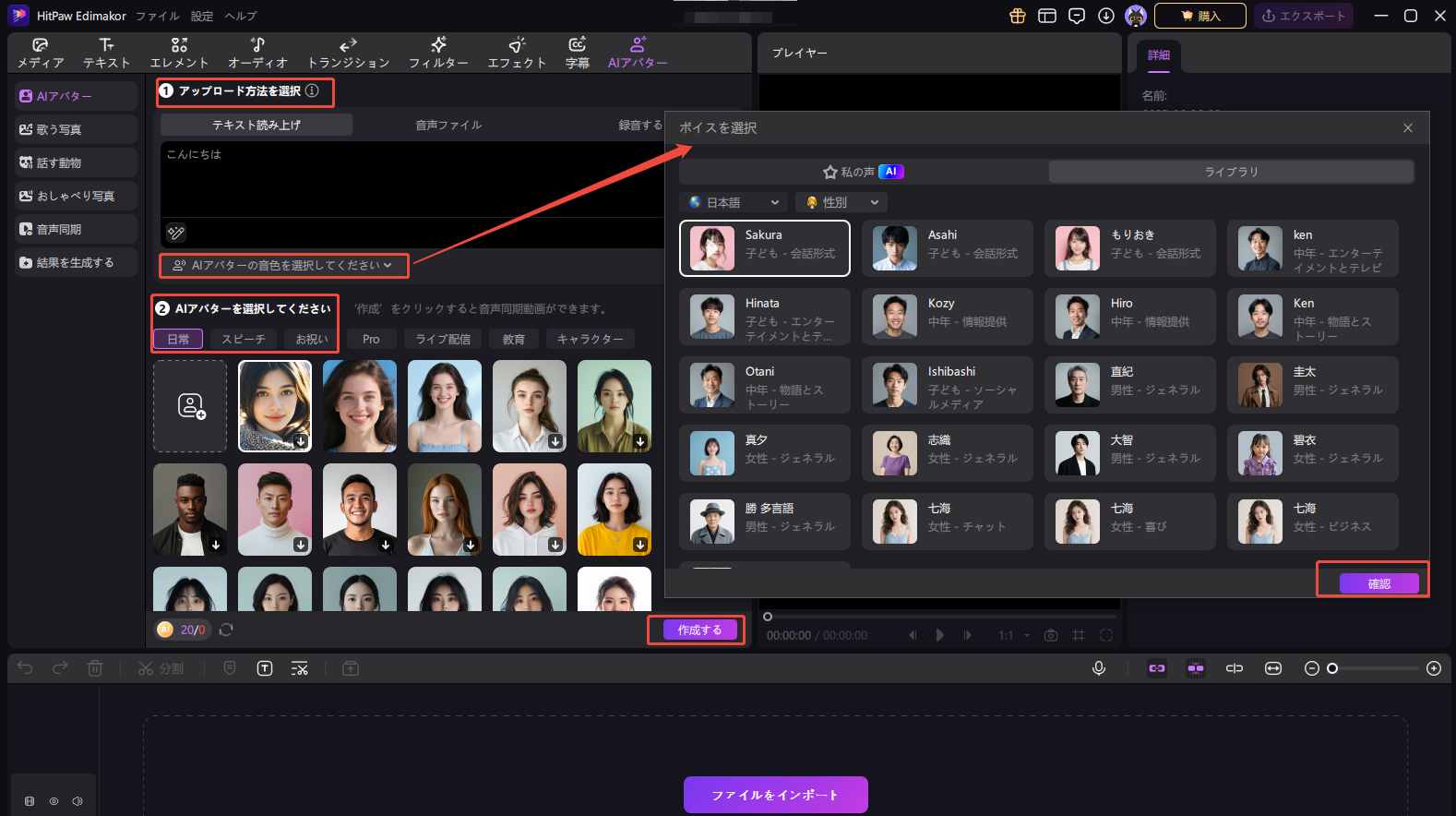Select the ライブ配信 avatar category
The image size is (1456, 816).
coord(443,339)
